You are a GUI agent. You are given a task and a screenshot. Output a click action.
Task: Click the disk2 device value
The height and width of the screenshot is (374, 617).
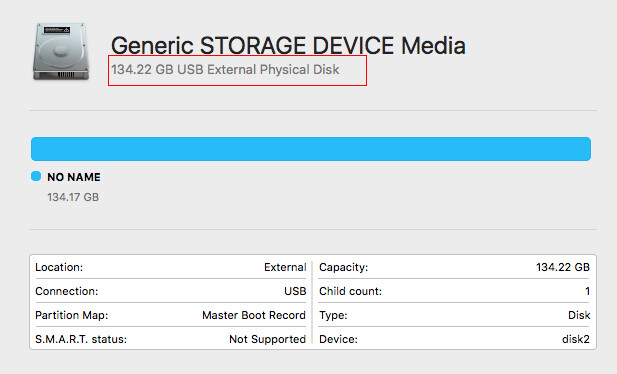click(x=576, y=339)
